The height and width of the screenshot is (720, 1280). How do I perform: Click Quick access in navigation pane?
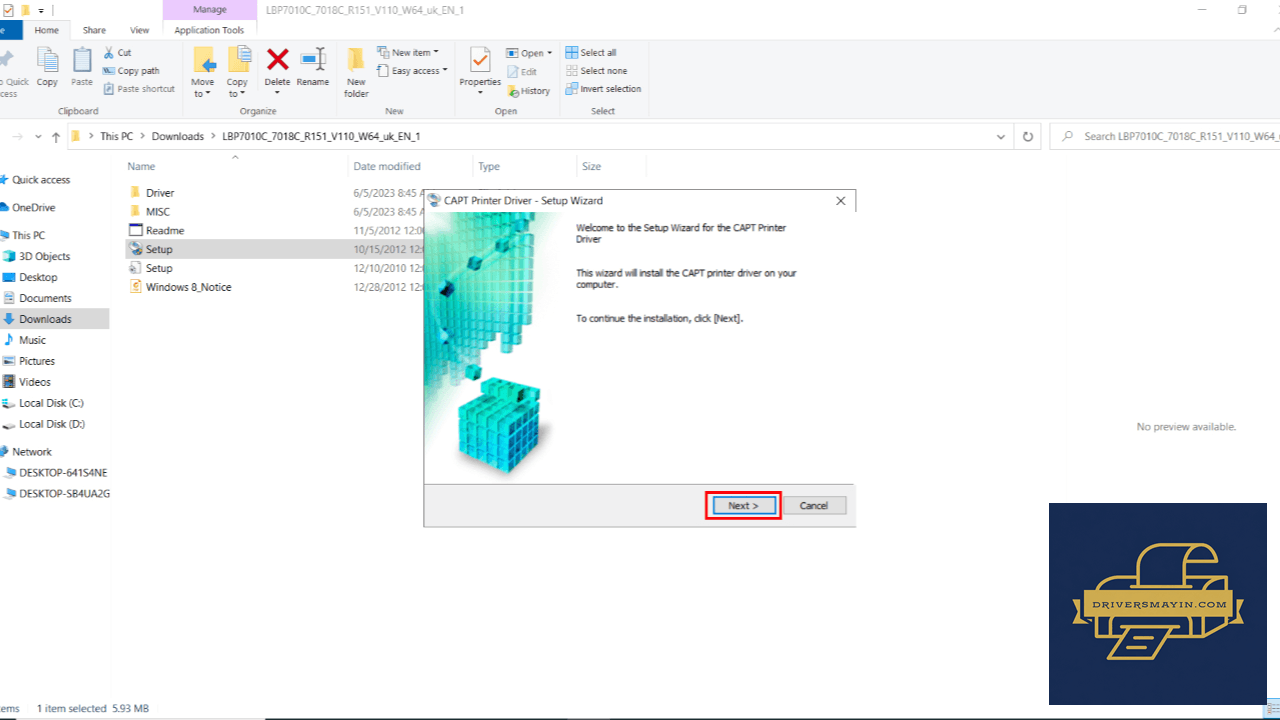(41, 180)
